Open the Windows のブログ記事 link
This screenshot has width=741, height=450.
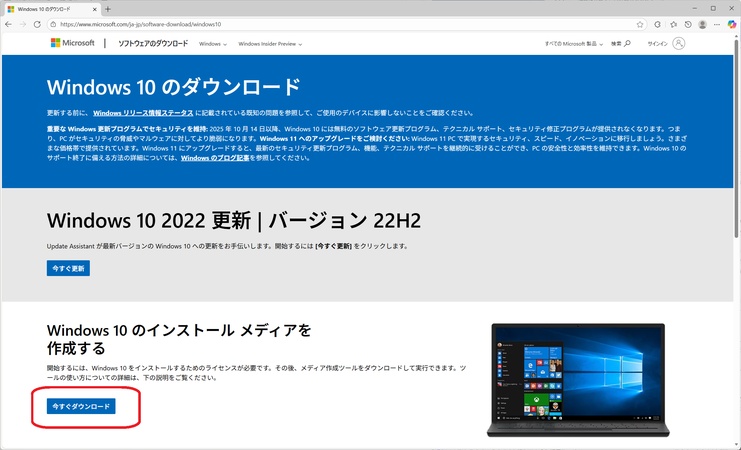(x=215, y=158)
